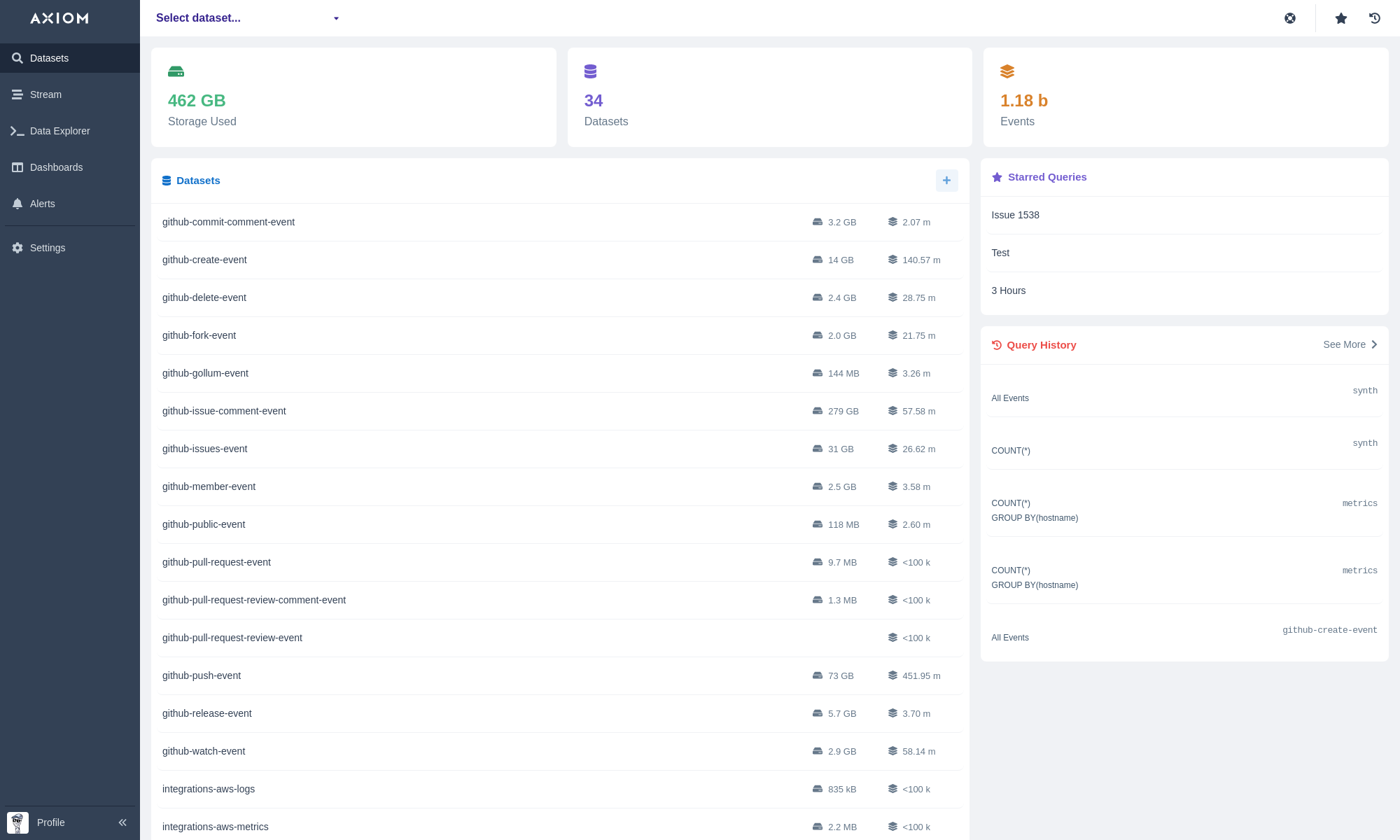
Task: Click the plus button to add dataset
Action: pos(946,181)
